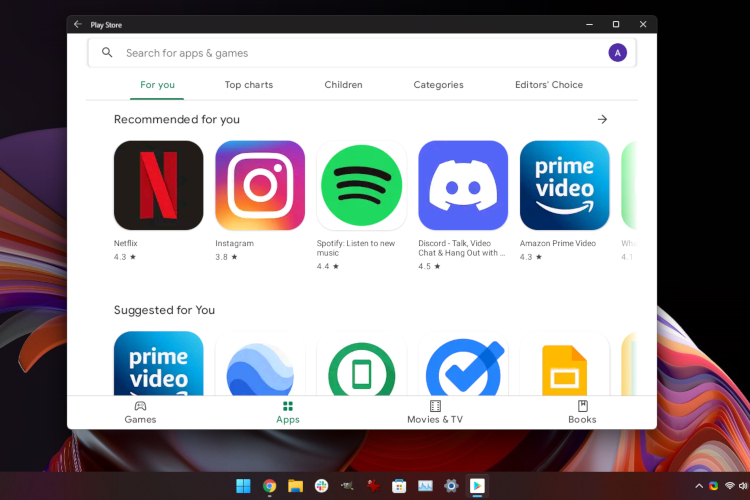Open Amazon Prime Video icon in Recommended row
750x500 pixels.
pyautogui.click(x=564, y=185)
